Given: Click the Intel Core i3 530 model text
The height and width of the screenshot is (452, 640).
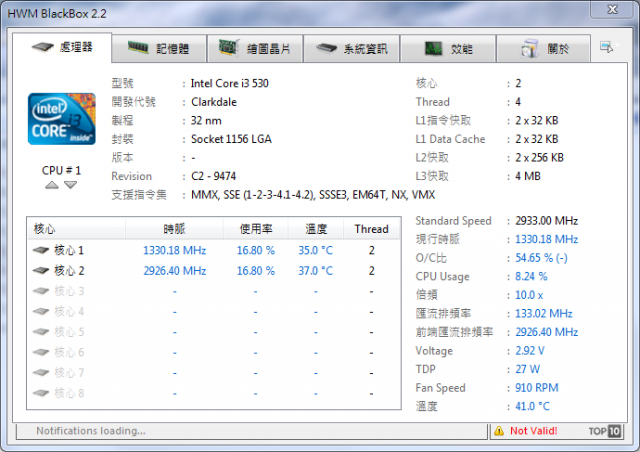Looking at the screenshot, I should point(229,83).
